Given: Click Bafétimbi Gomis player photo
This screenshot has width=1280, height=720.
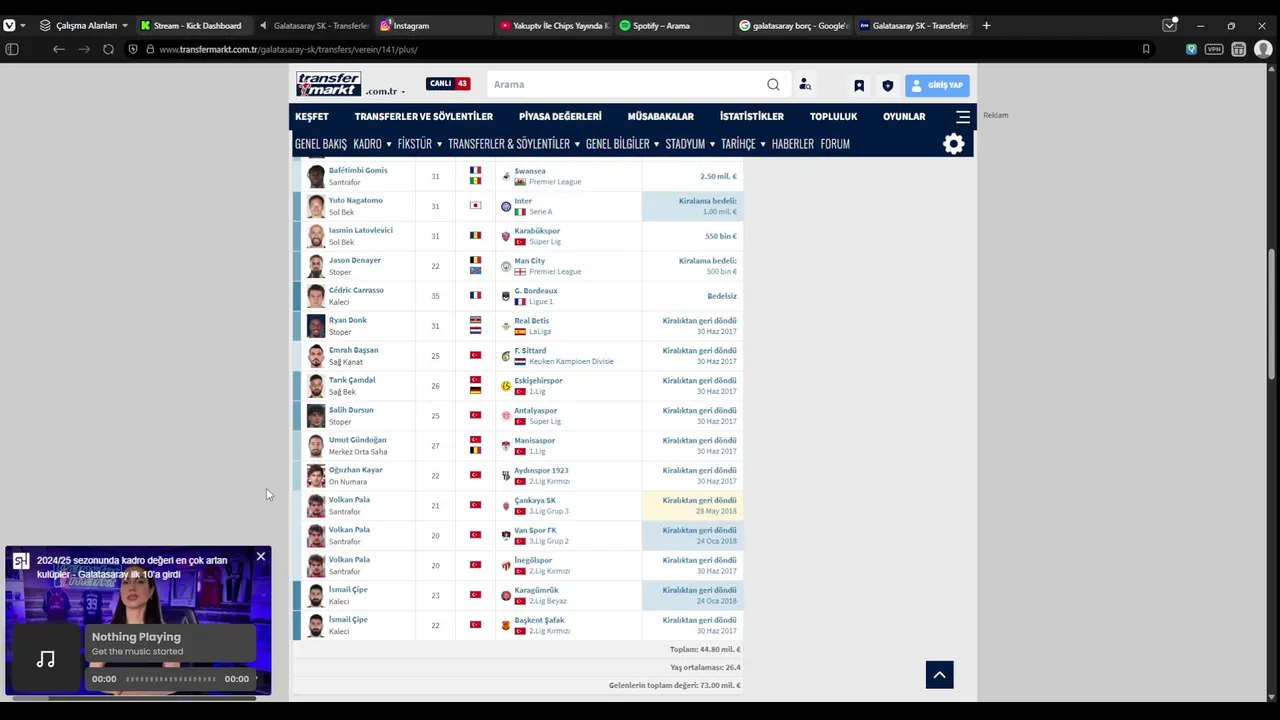Looking at the screenshot, I should tap(316, 176).
